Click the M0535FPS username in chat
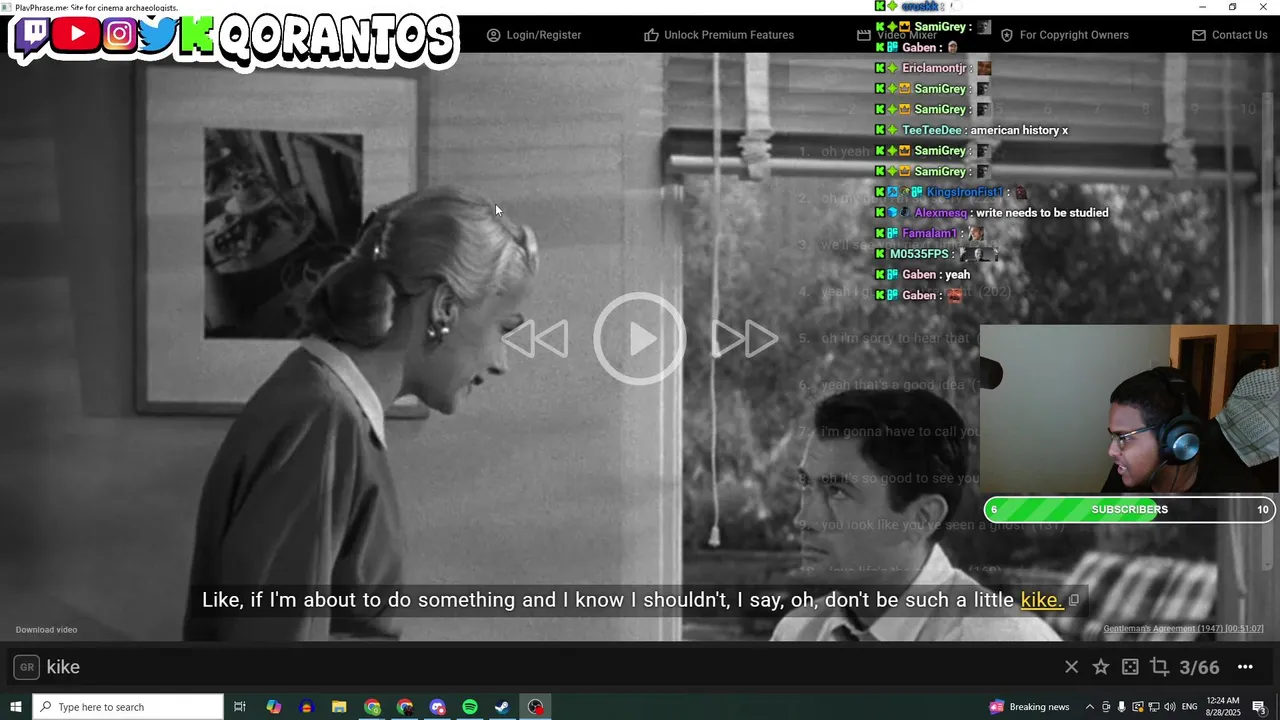Viewport: 1280px width, 720px height. point(919,254)
